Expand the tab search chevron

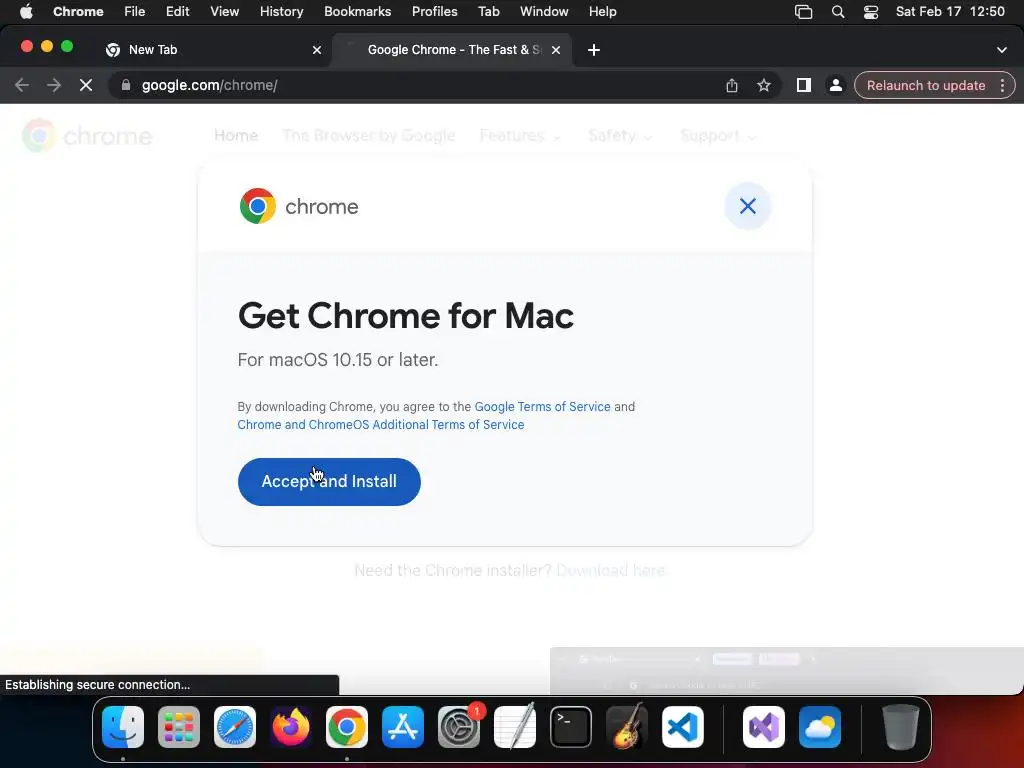pos(1002,50)
